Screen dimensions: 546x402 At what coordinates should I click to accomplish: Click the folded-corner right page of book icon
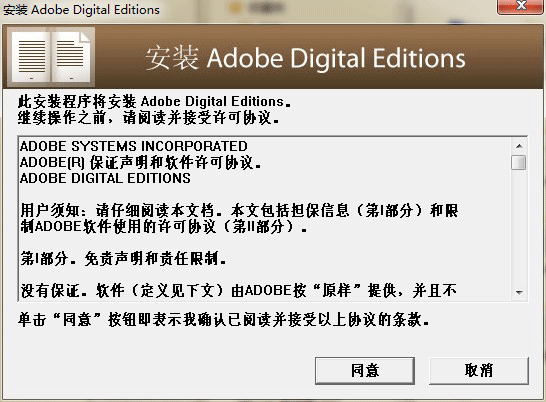coord(71,56)
